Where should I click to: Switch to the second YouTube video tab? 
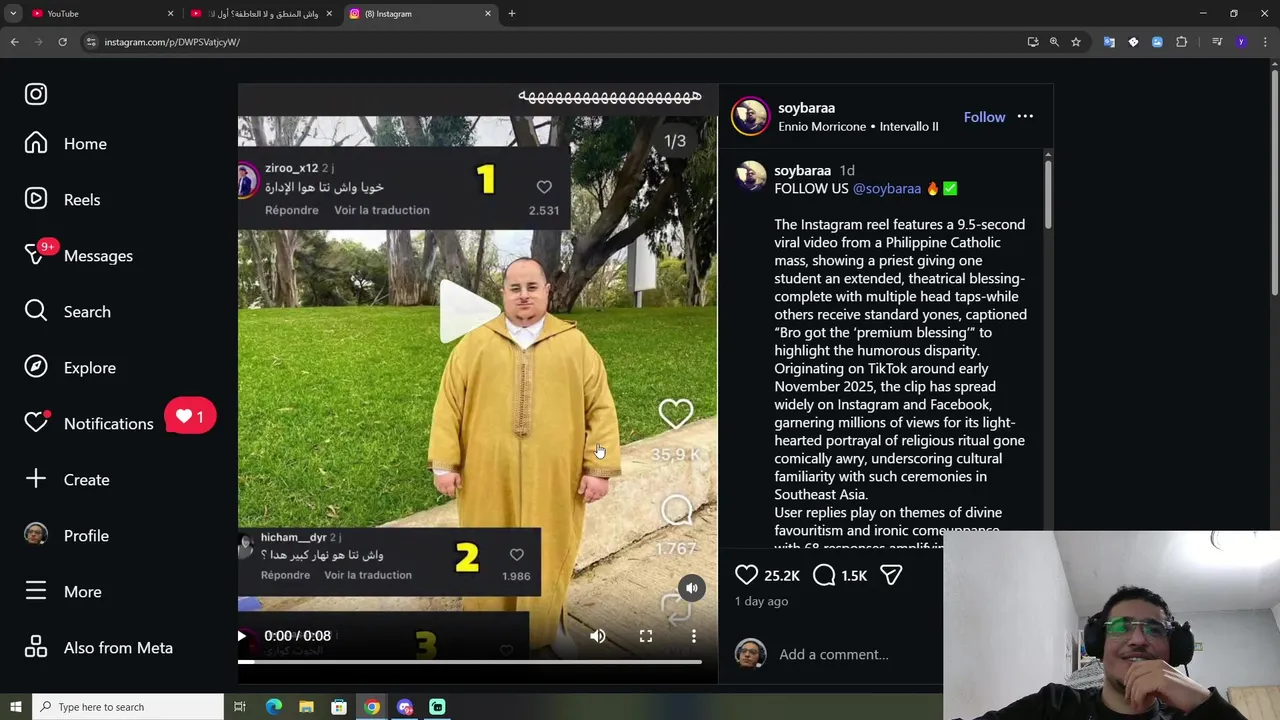[x=262, y=14]
